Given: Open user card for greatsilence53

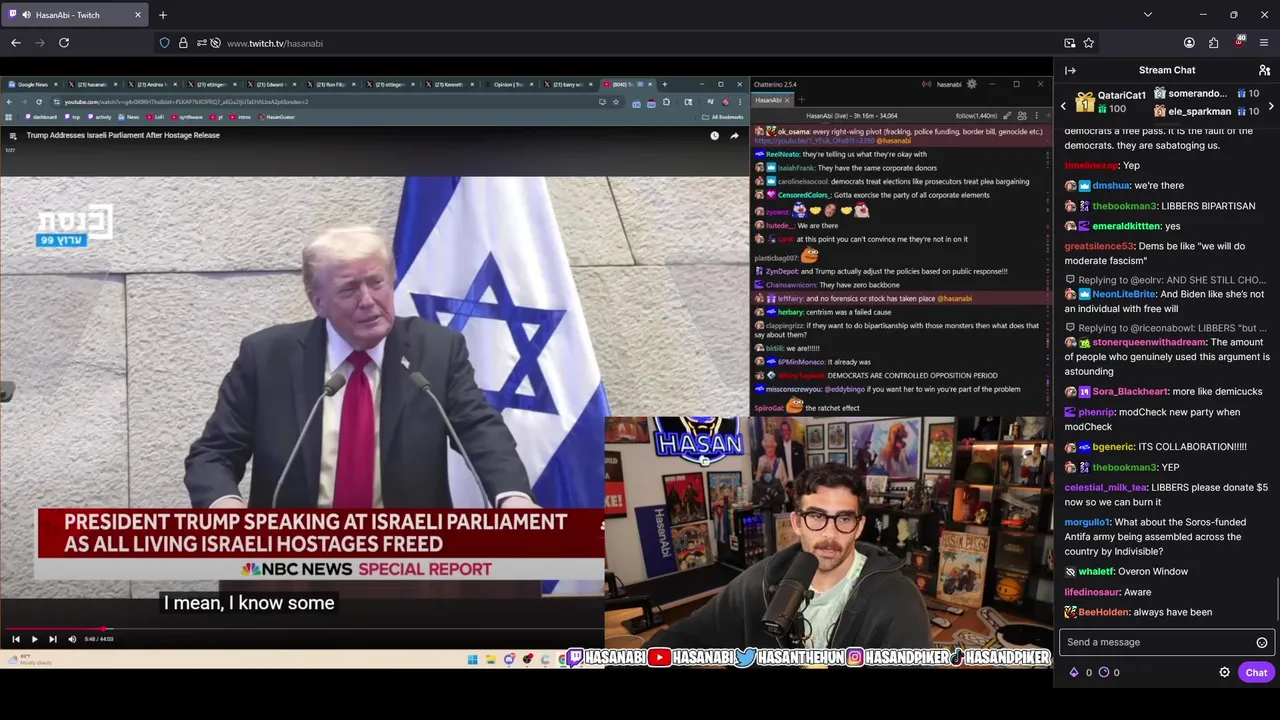Looking at the screenshot, I should pos(1099,246).
